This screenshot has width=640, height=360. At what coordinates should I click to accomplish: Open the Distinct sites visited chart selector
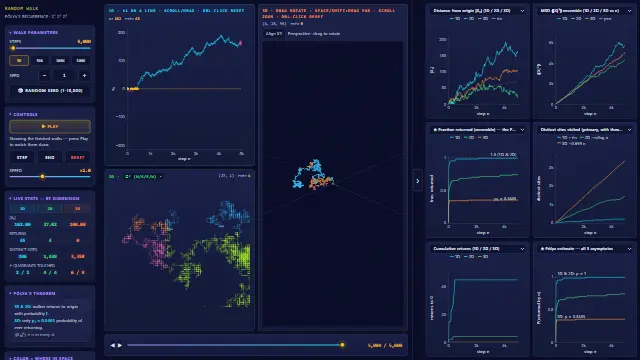coord(585,129)
